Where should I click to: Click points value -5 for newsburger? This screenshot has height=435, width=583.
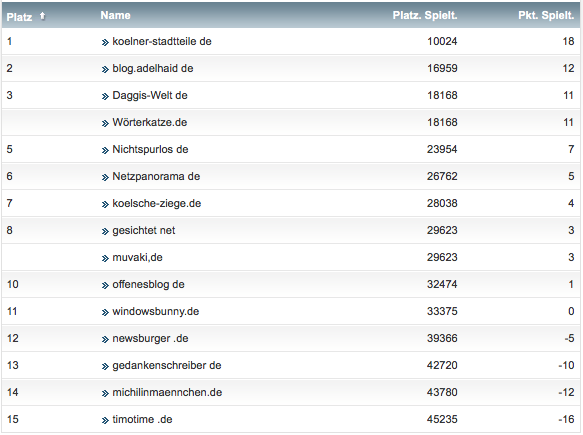(569, 338)
